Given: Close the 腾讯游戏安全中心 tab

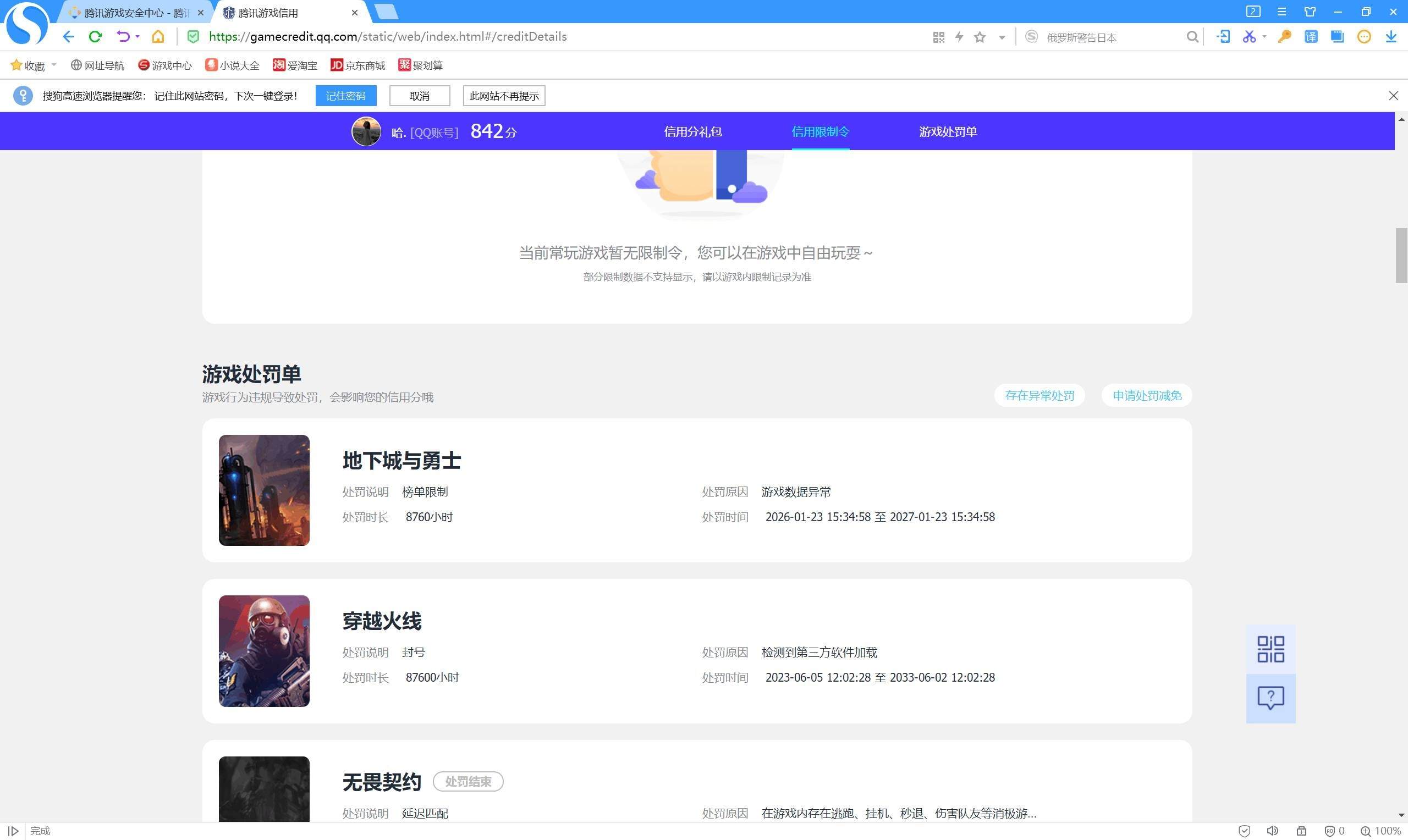Looking at the screenshot, I should tap(200, 13).
